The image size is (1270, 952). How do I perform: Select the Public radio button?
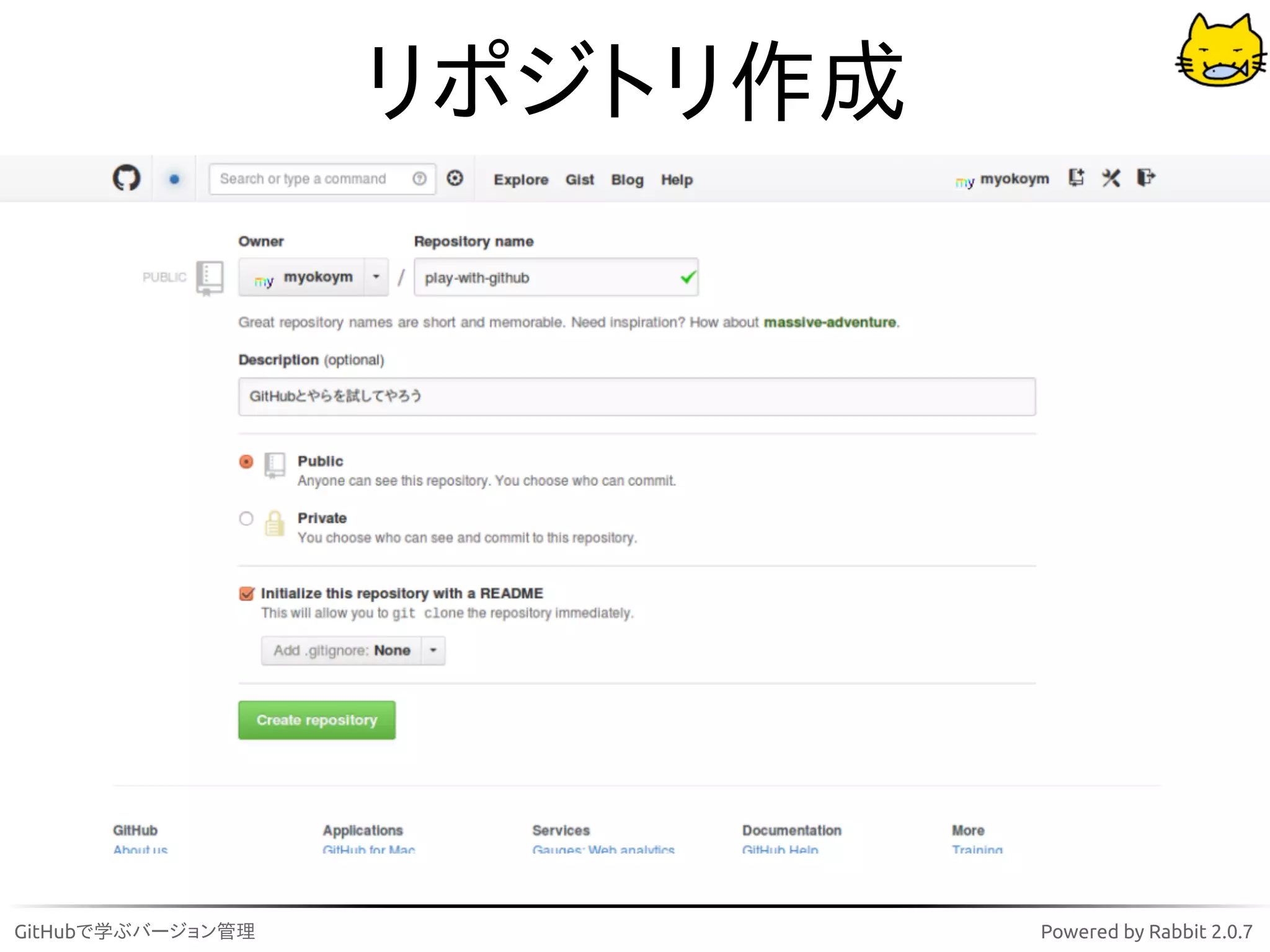point(246,462)
